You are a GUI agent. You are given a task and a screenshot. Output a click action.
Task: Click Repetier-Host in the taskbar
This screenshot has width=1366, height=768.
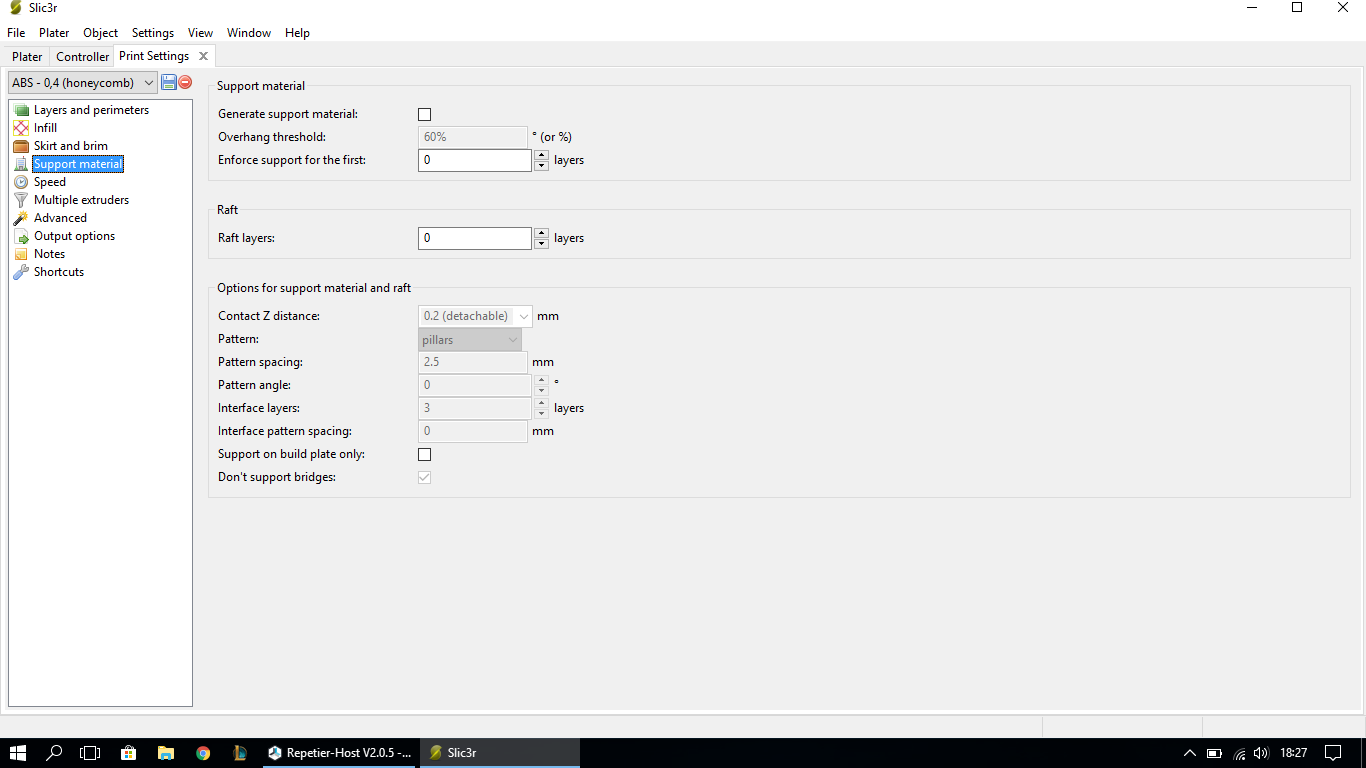click(340, 753)
